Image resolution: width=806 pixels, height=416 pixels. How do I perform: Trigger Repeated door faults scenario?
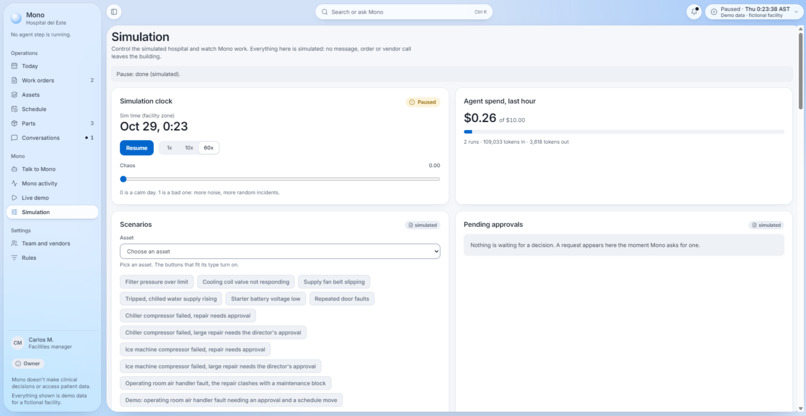342,299
